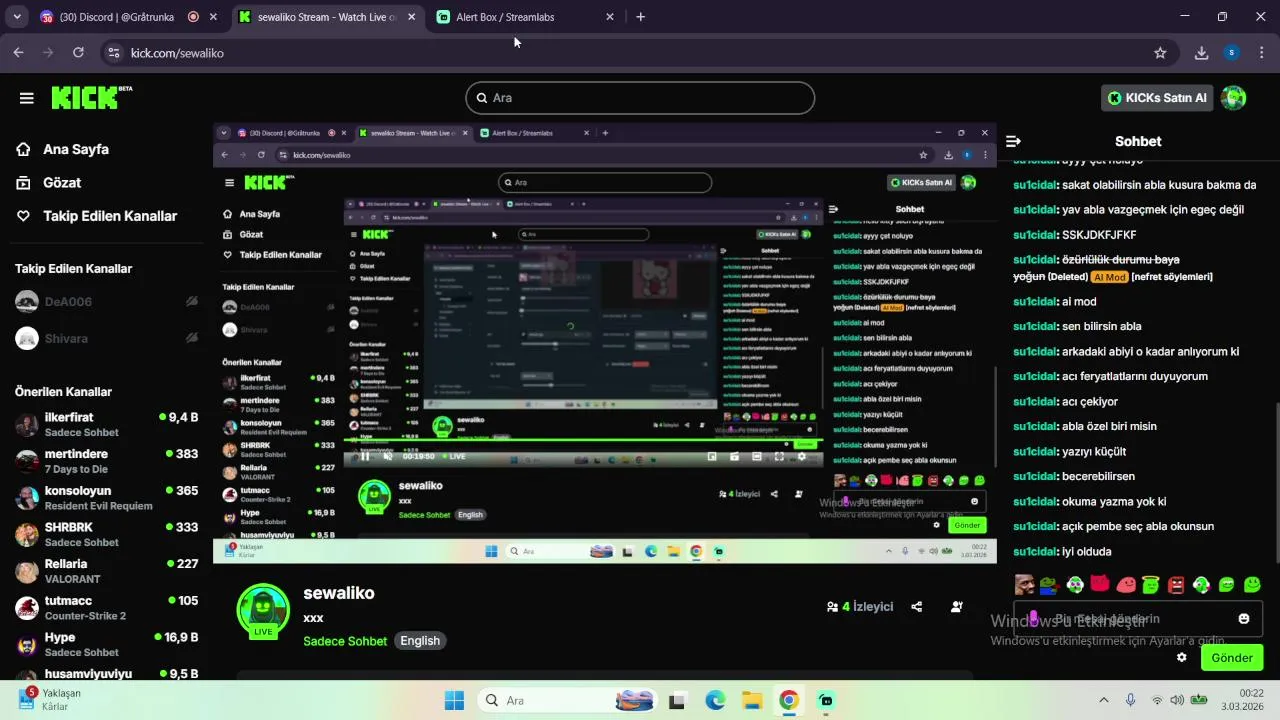Open recommended channel Rellaria

coord(106,571)
